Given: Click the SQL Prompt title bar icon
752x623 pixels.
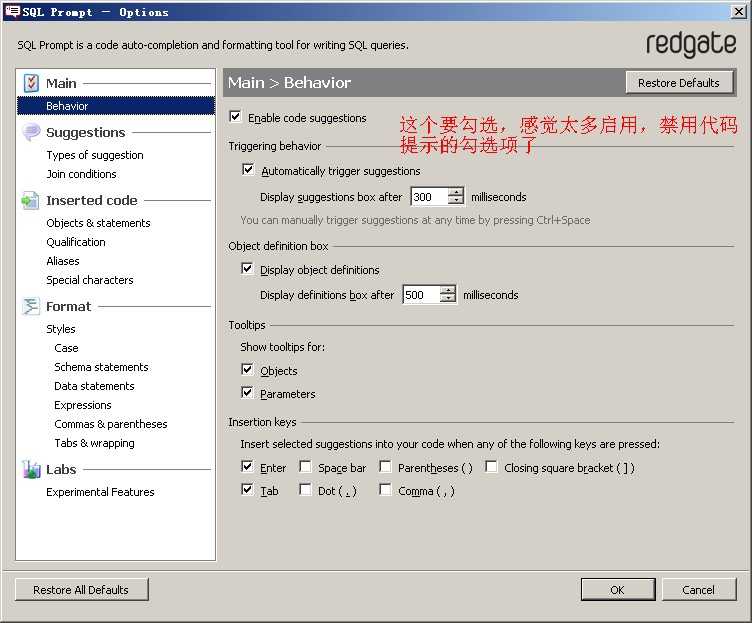Looking at the screenshot, I should (x=12, y=12).
